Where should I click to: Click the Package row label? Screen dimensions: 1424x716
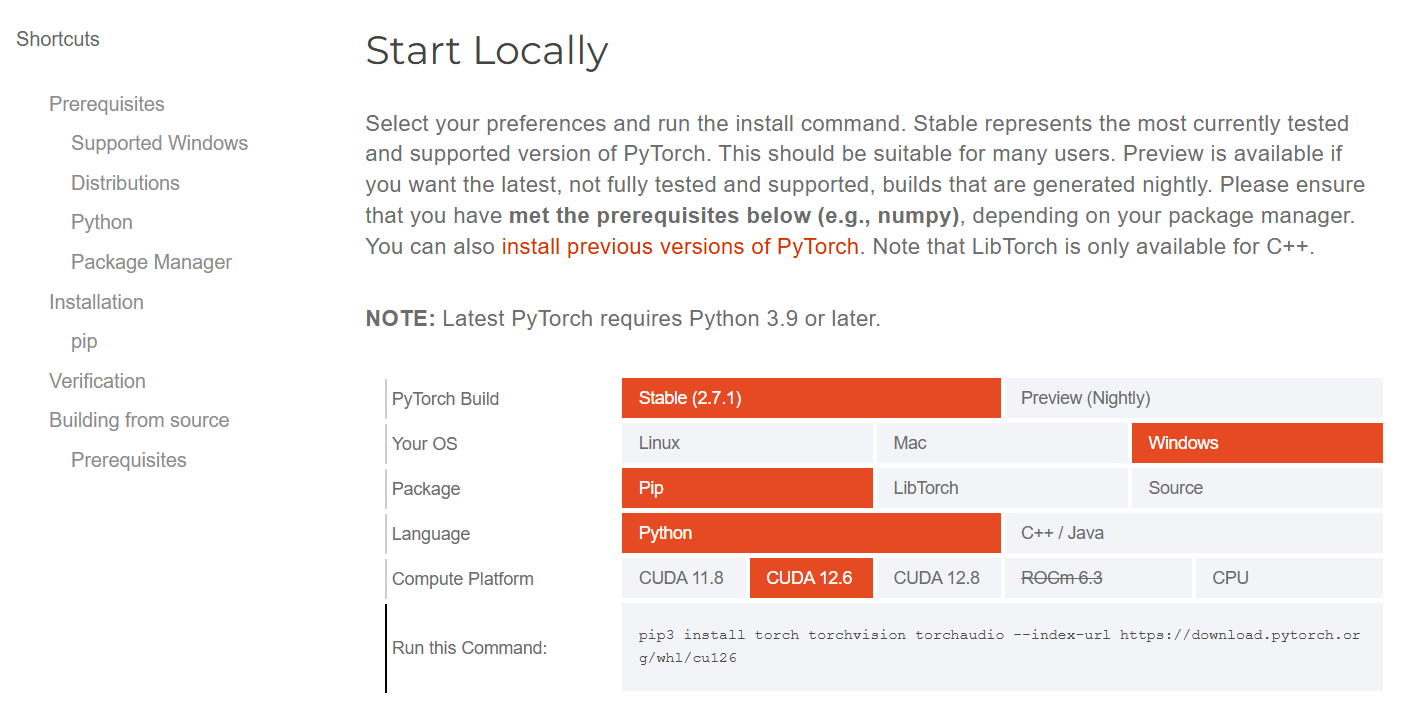[x=426, y=489]
